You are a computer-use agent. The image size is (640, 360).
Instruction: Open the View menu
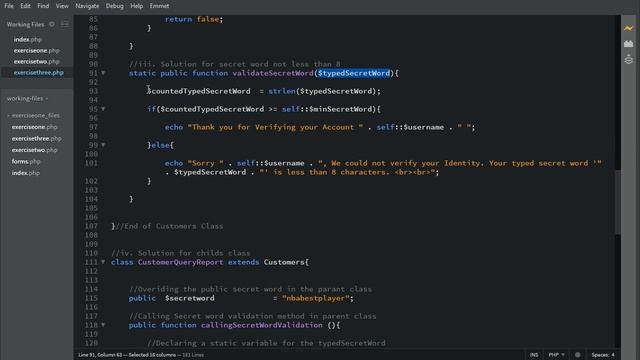point(62,6)
